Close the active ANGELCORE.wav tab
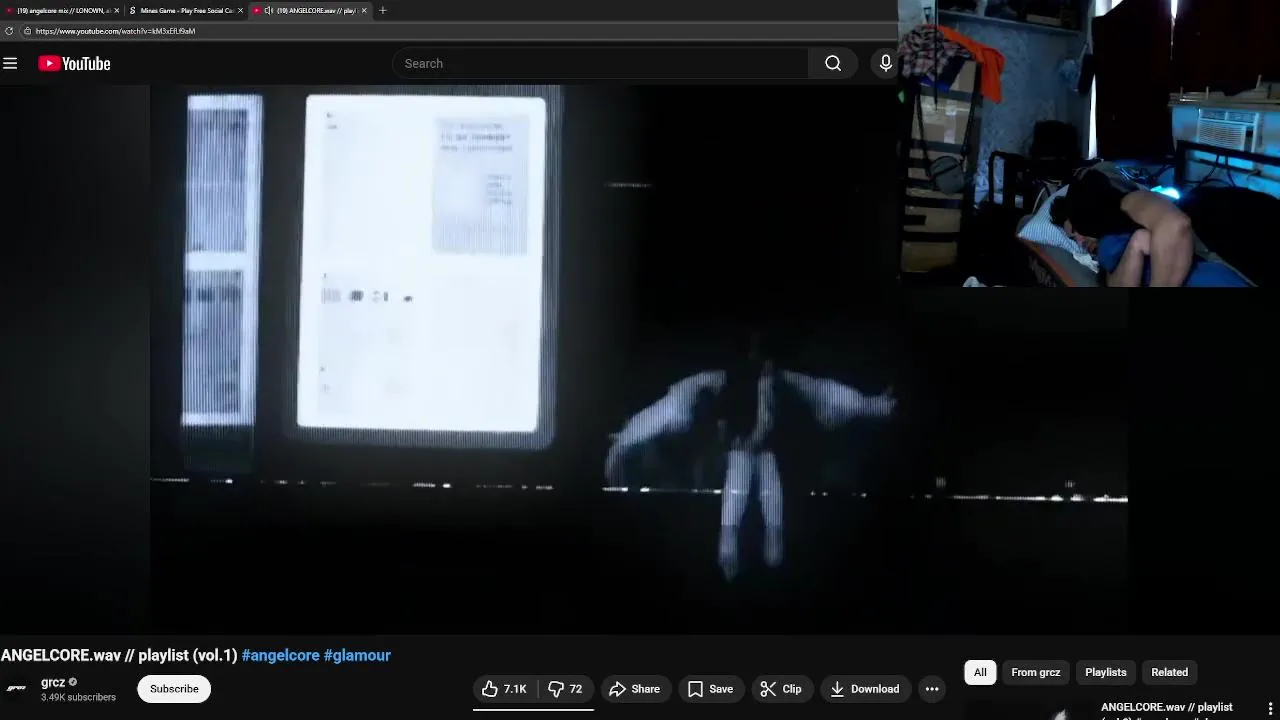The height and width of the screenshot is (720, 1280). click(364, 10)
